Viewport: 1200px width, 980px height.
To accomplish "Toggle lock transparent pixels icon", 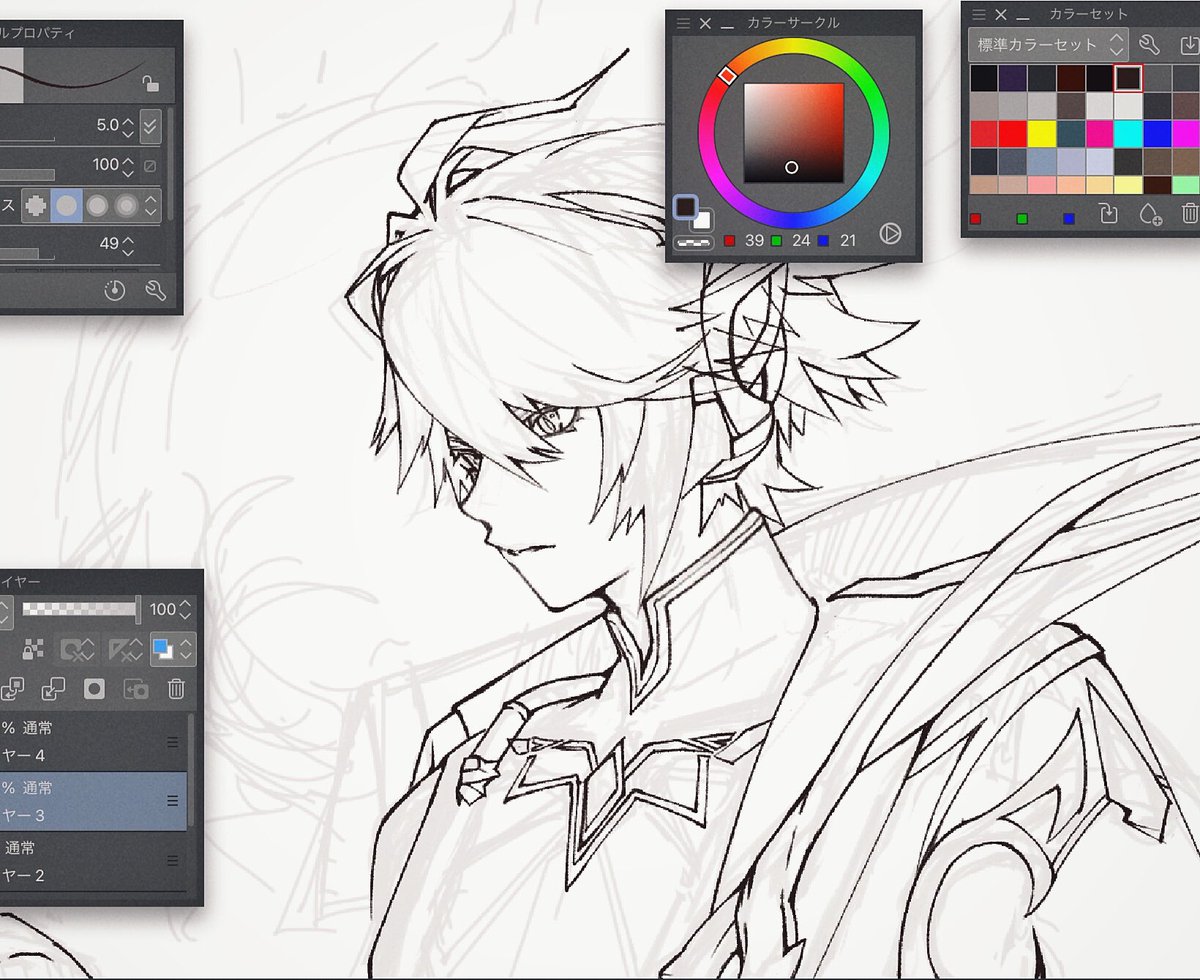I will tap(34, 649).
